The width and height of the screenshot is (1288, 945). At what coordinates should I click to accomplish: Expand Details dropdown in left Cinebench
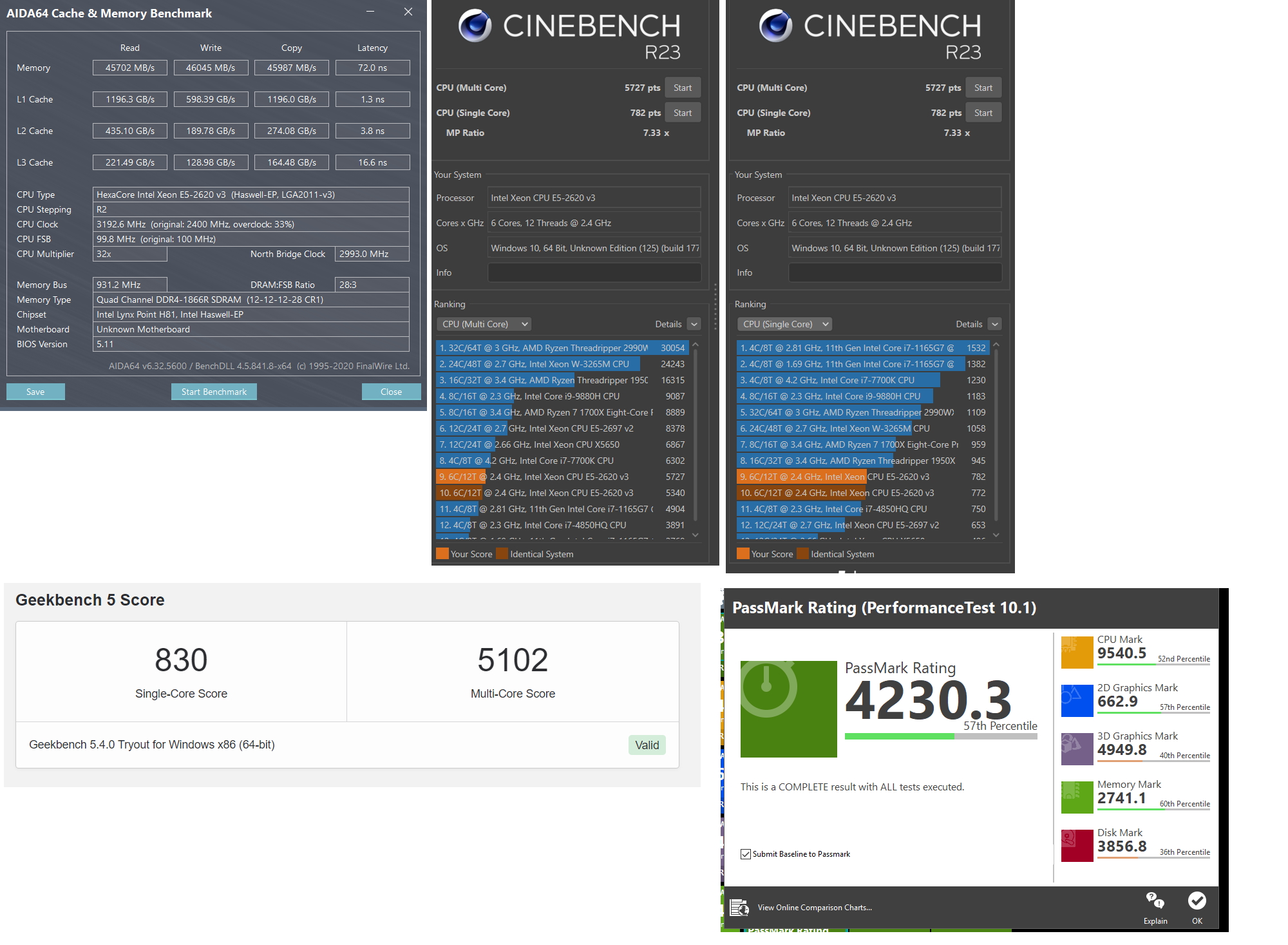(x=694, y=324)
